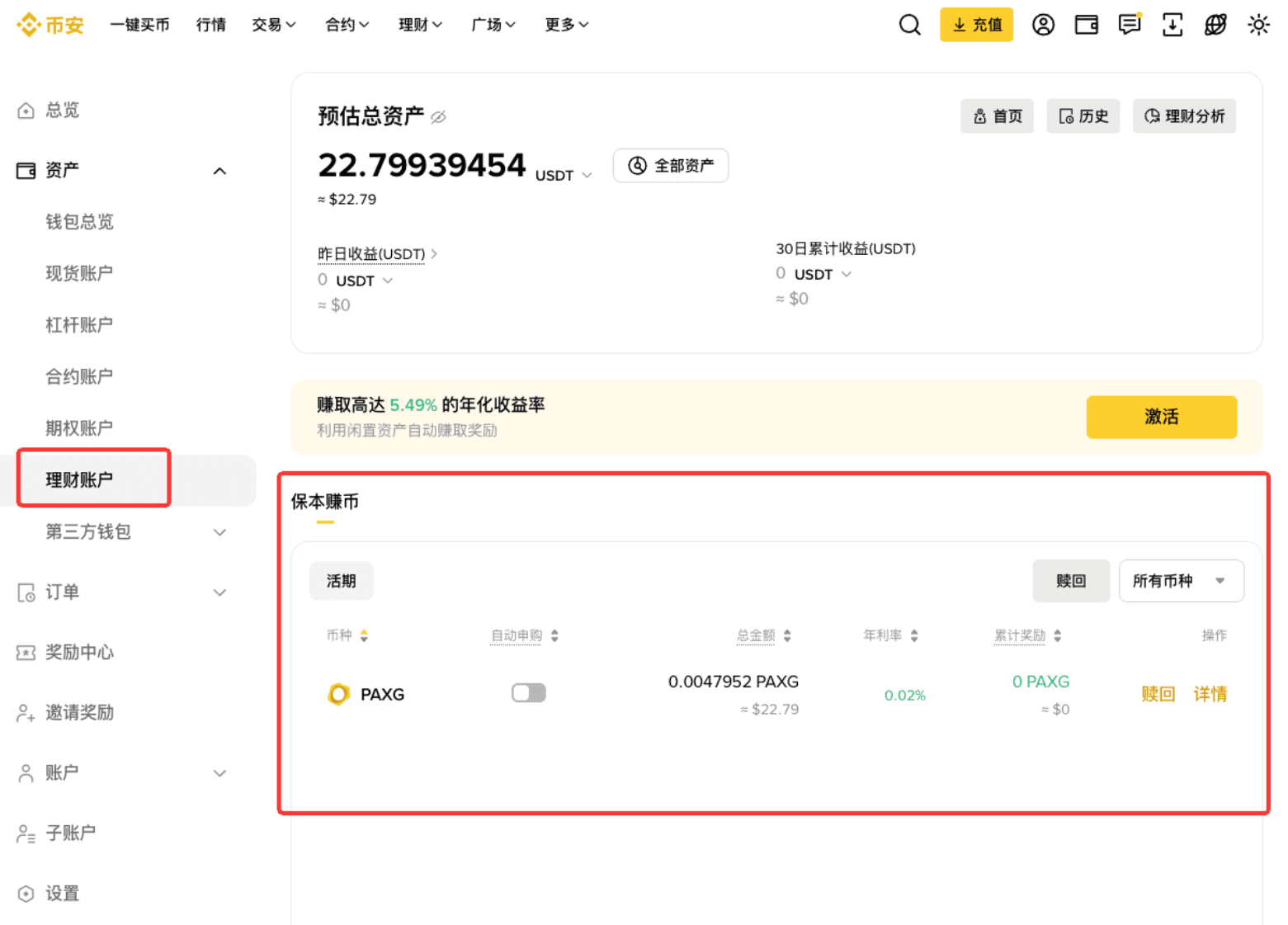Image resolution: width=1288 pixels, height=925 pixels.
Task: Select 理财账户 in the sidebar
Action: [78, 479]
